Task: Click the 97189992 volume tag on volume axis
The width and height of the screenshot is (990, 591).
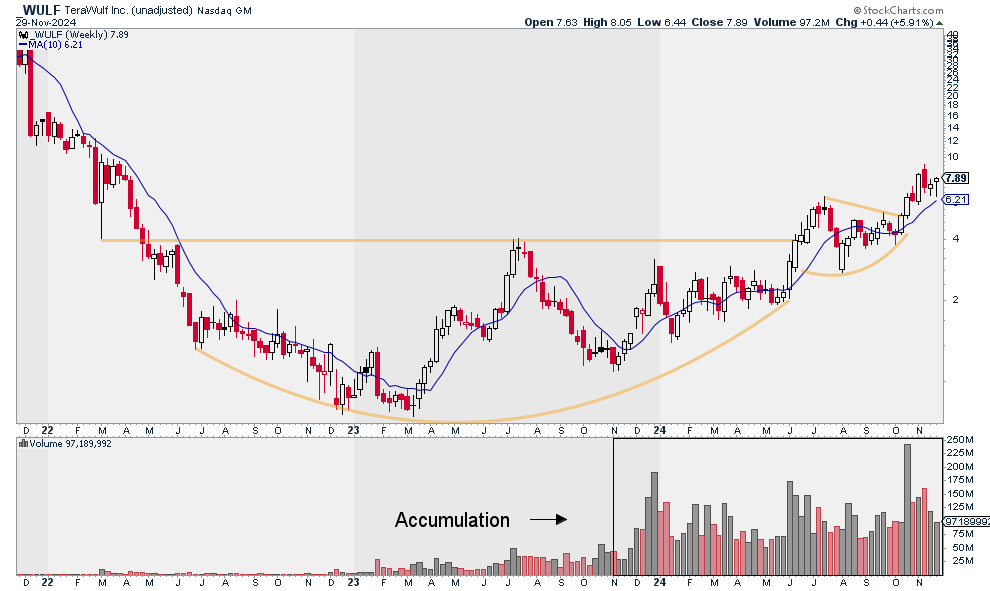Action: [967, 522]
